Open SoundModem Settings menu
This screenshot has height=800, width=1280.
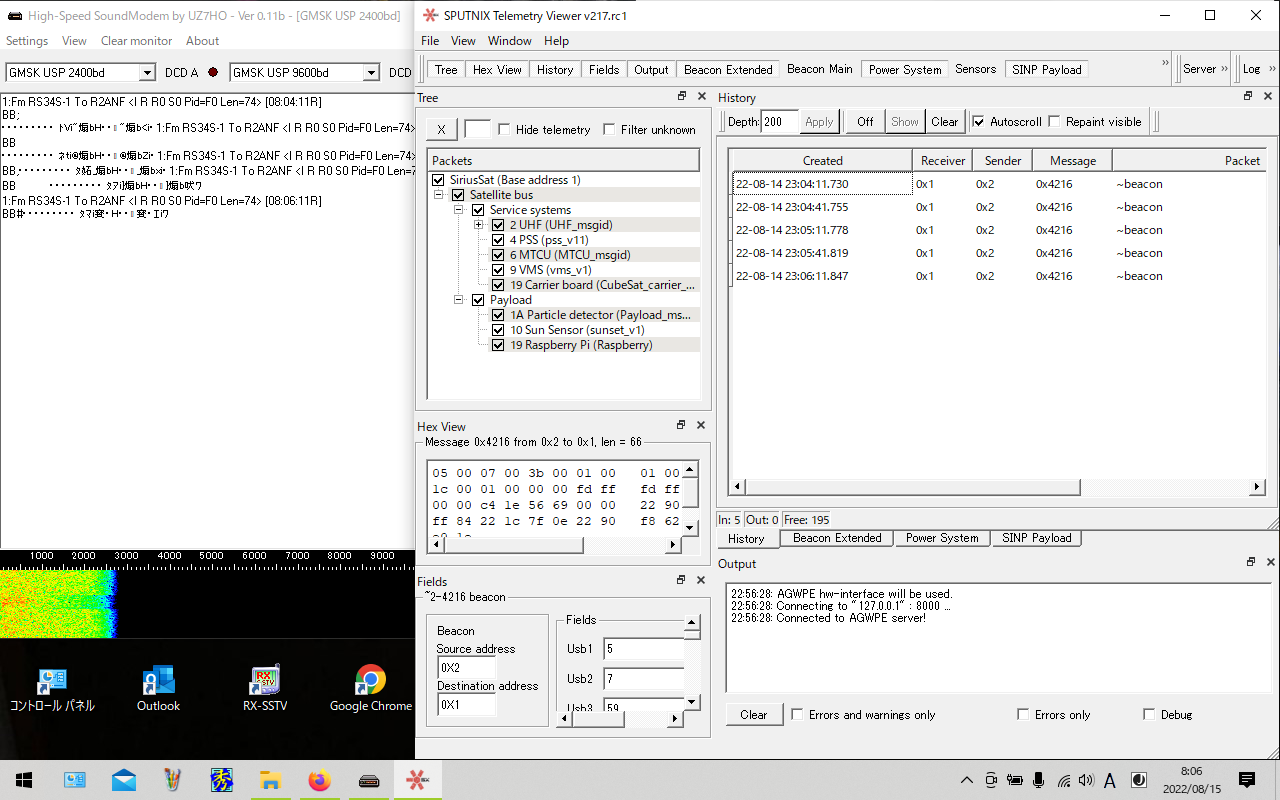[27, 41]
